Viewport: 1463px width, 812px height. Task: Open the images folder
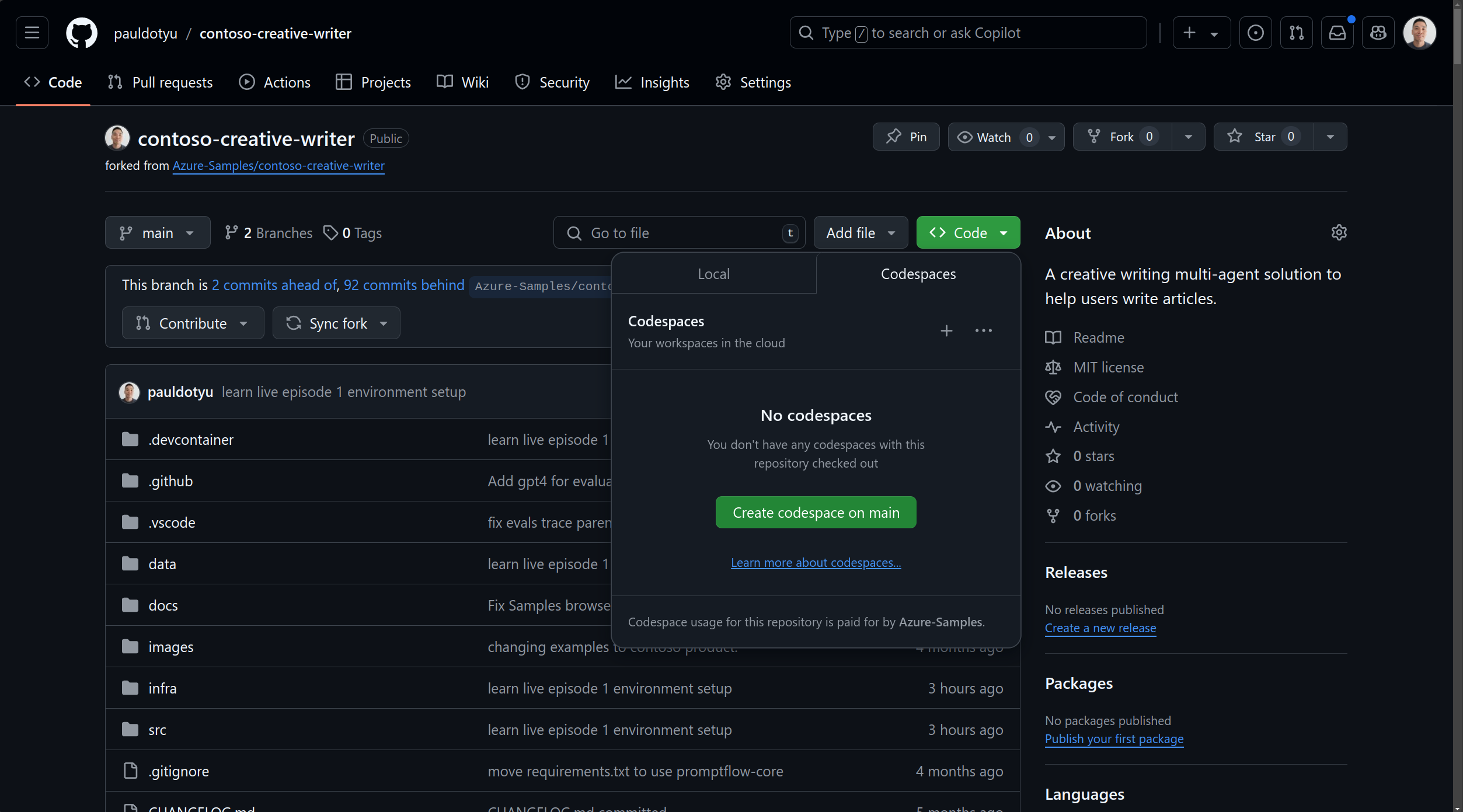(x=171, y=647)
